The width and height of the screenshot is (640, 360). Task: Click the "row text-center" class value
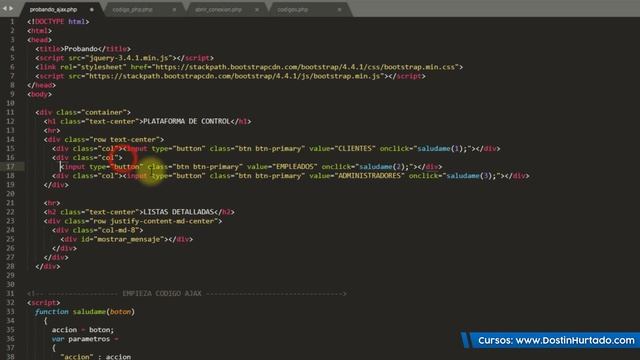(124, 140)
